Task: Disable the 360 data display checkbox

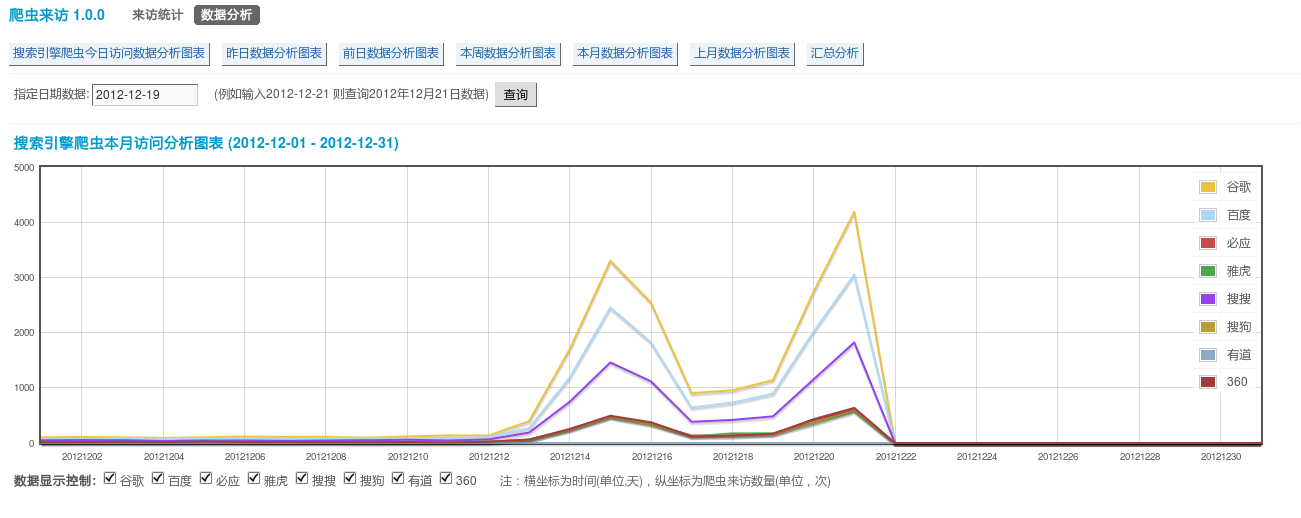Action: click(x=446, y=479)
